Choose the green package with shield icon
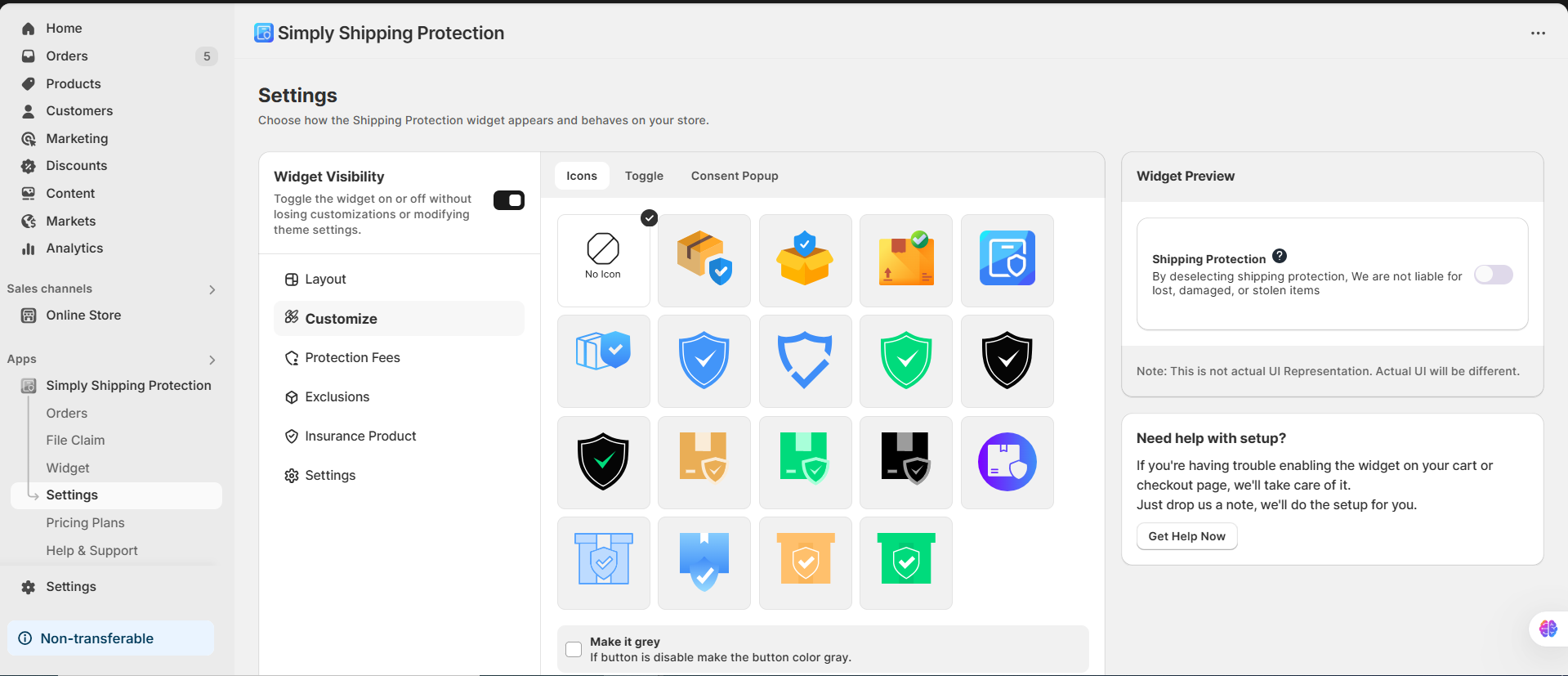The height and width of the screenshot is (676, 1568). click(x=805, y=462)
